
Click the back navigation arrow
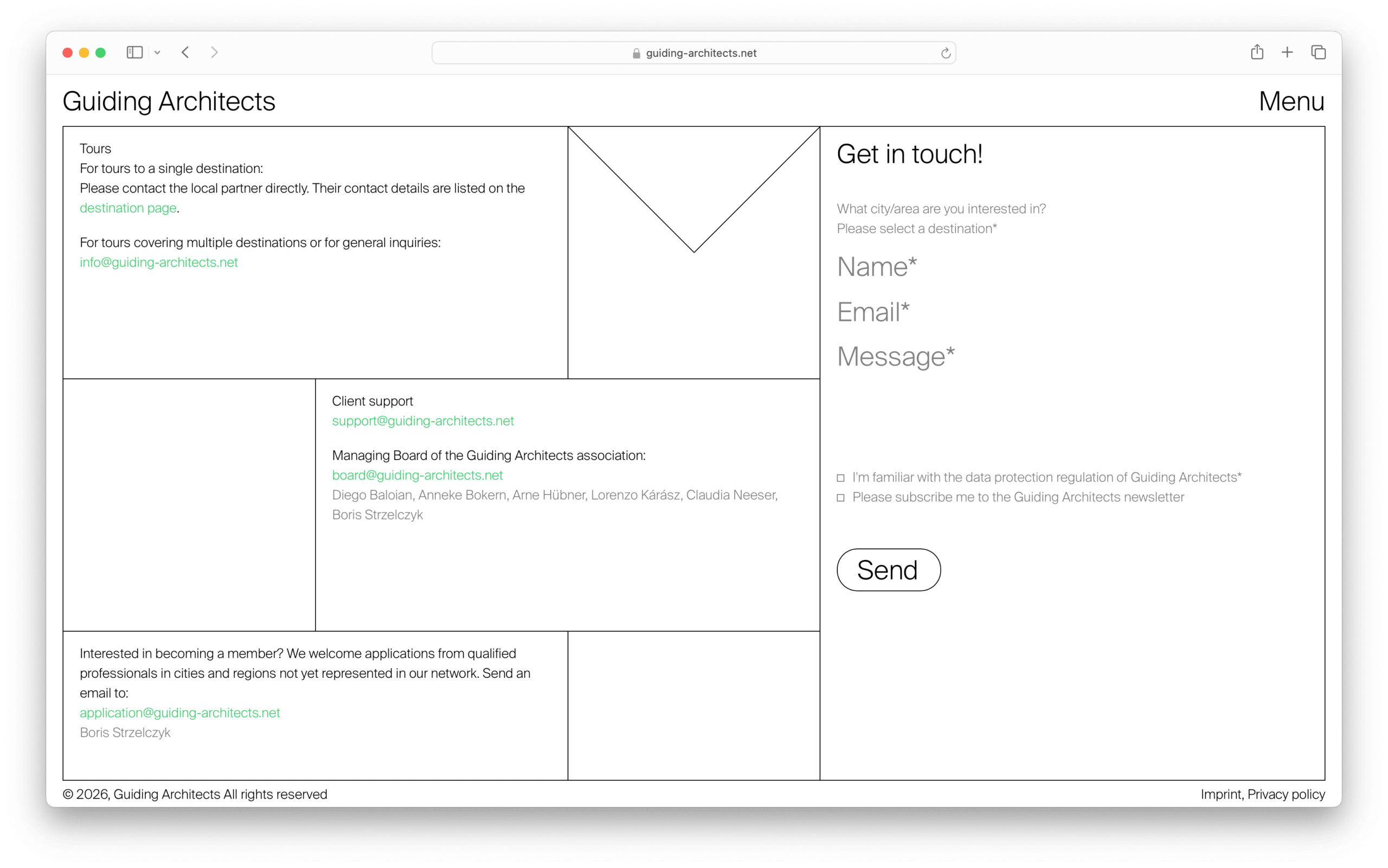pos(185,52)
